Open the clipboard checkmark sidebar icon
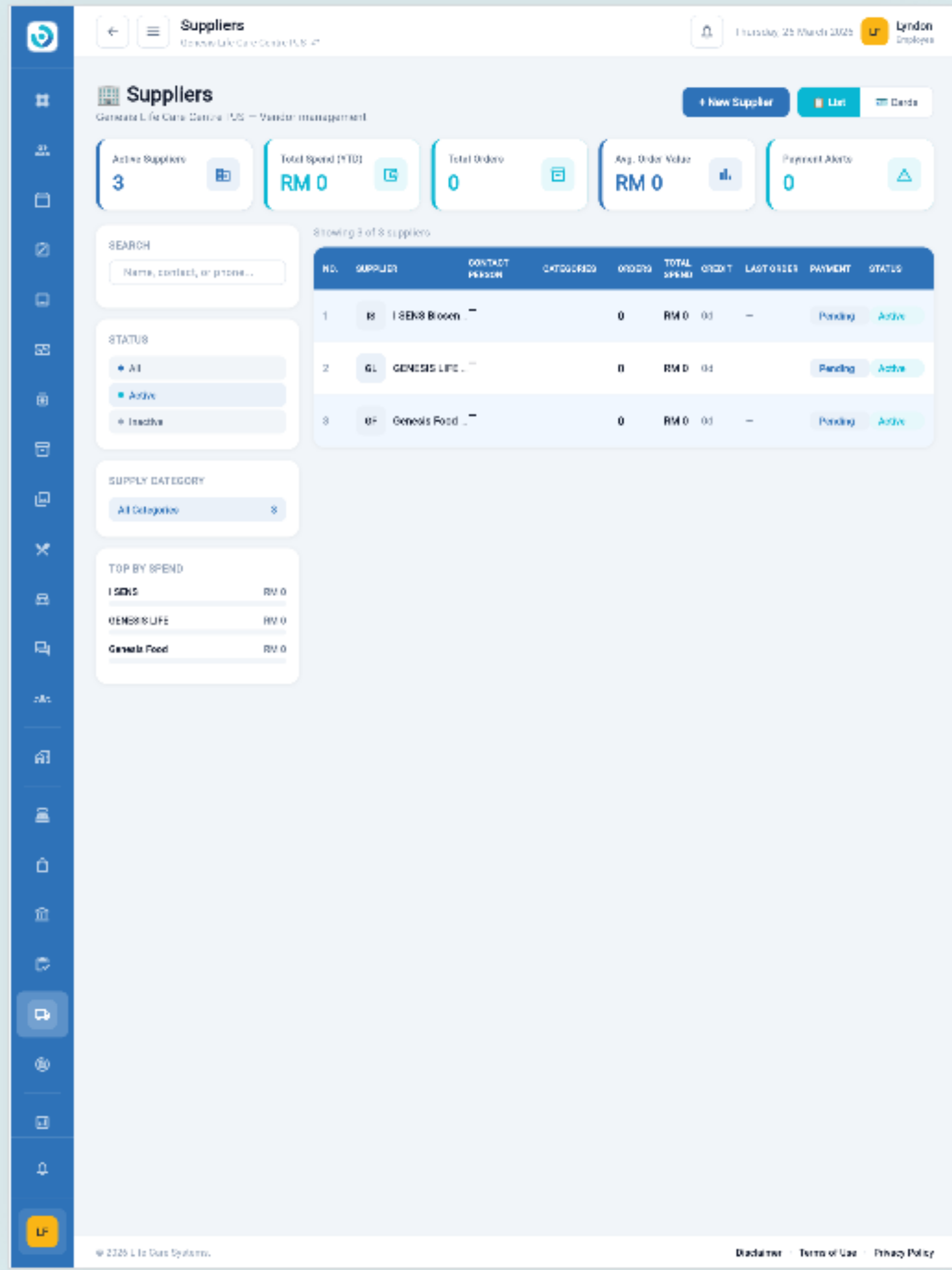 pos(42,964)
